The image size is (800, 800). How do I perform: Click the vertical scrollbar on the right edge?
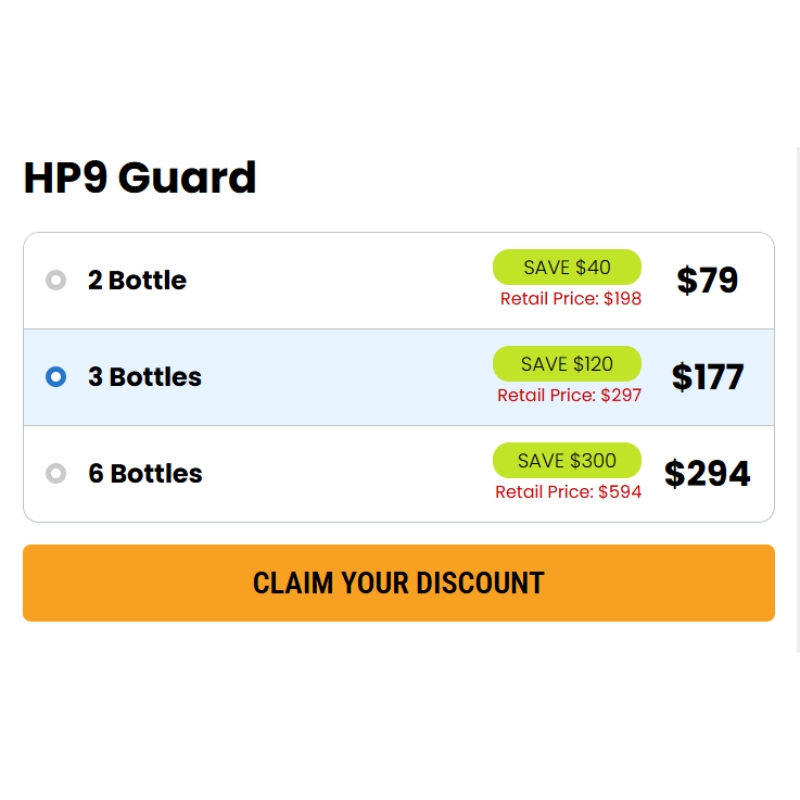(798, 400)
